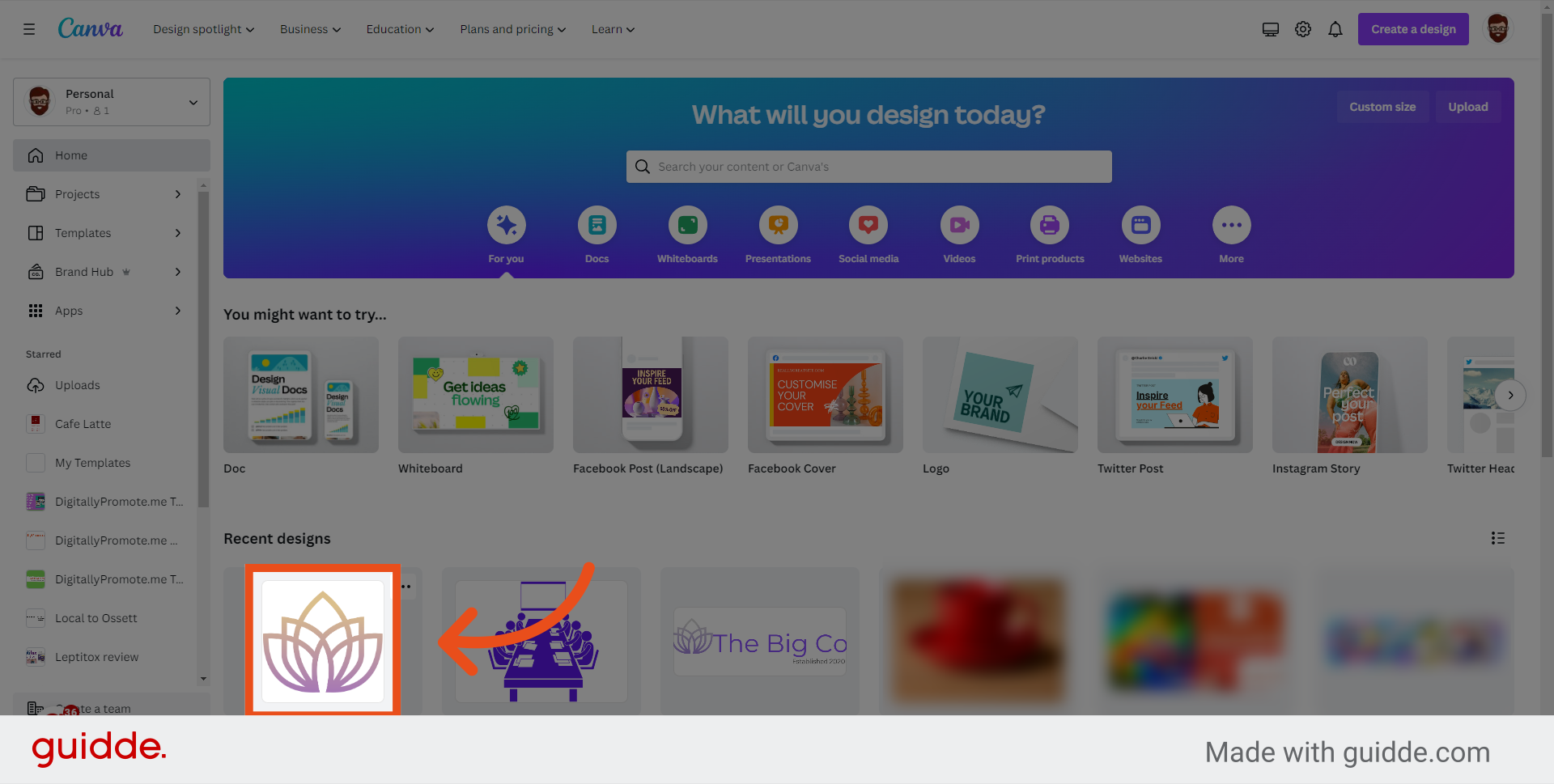Click the search your content field
The height and width of the screenshot is (784, 1554).
(868, 167)
